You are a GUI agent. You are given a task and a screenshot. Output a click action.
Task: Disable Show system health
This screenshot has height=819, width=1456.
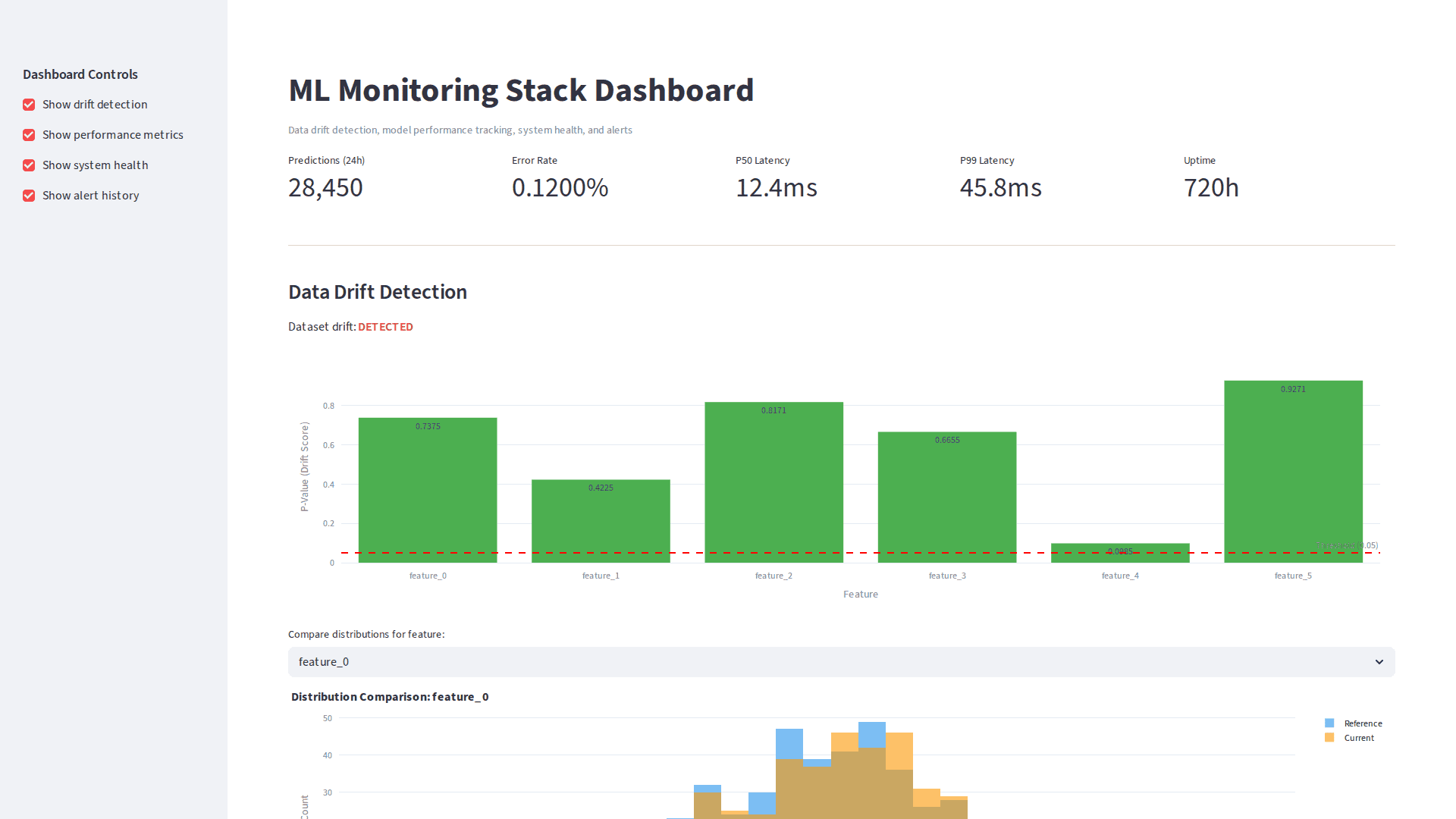[x=29, y=165]
